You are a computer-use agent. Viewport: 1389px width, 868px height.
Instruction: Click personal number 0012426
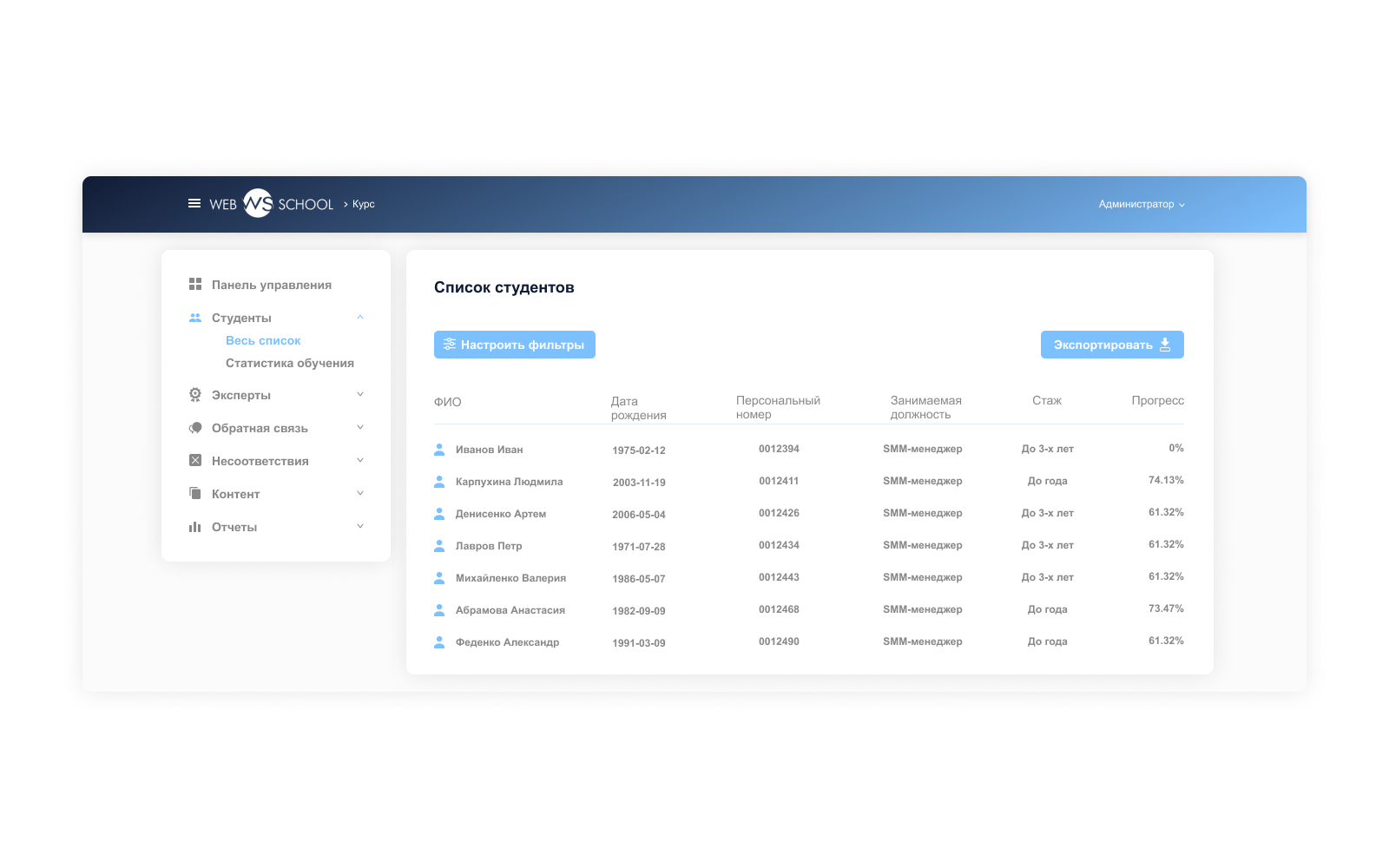click(779, 513)
